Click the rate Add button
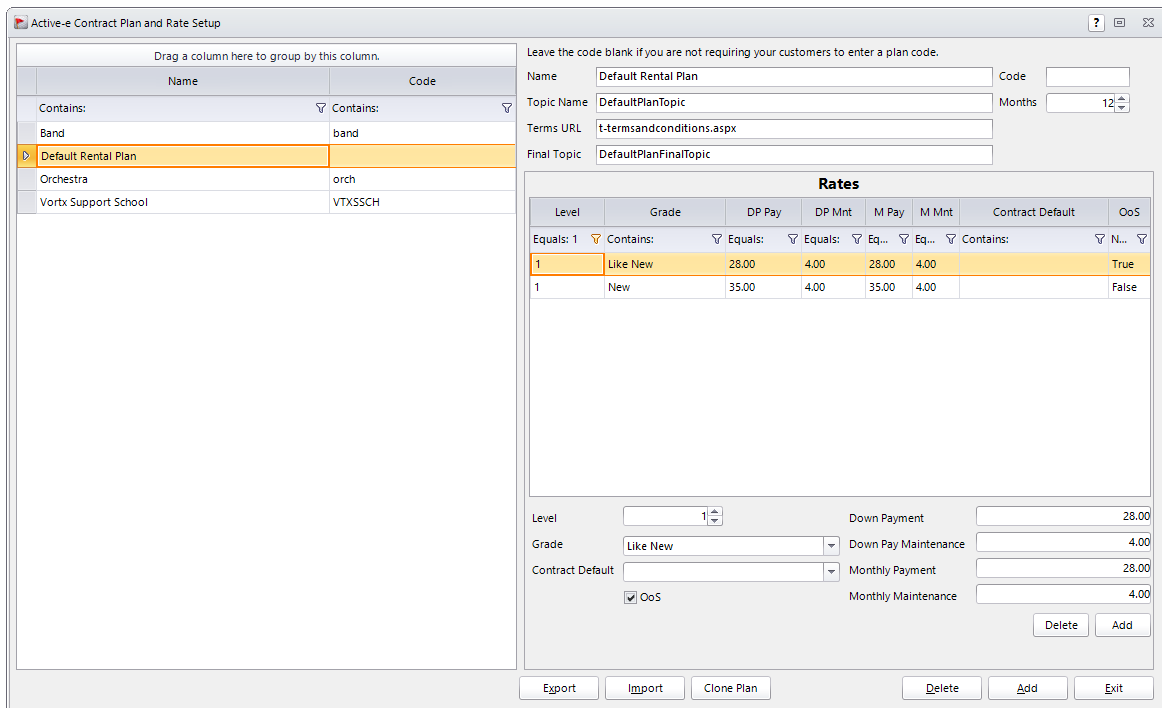Viewport: 1170px width, 712px height. coord(1122,625)
